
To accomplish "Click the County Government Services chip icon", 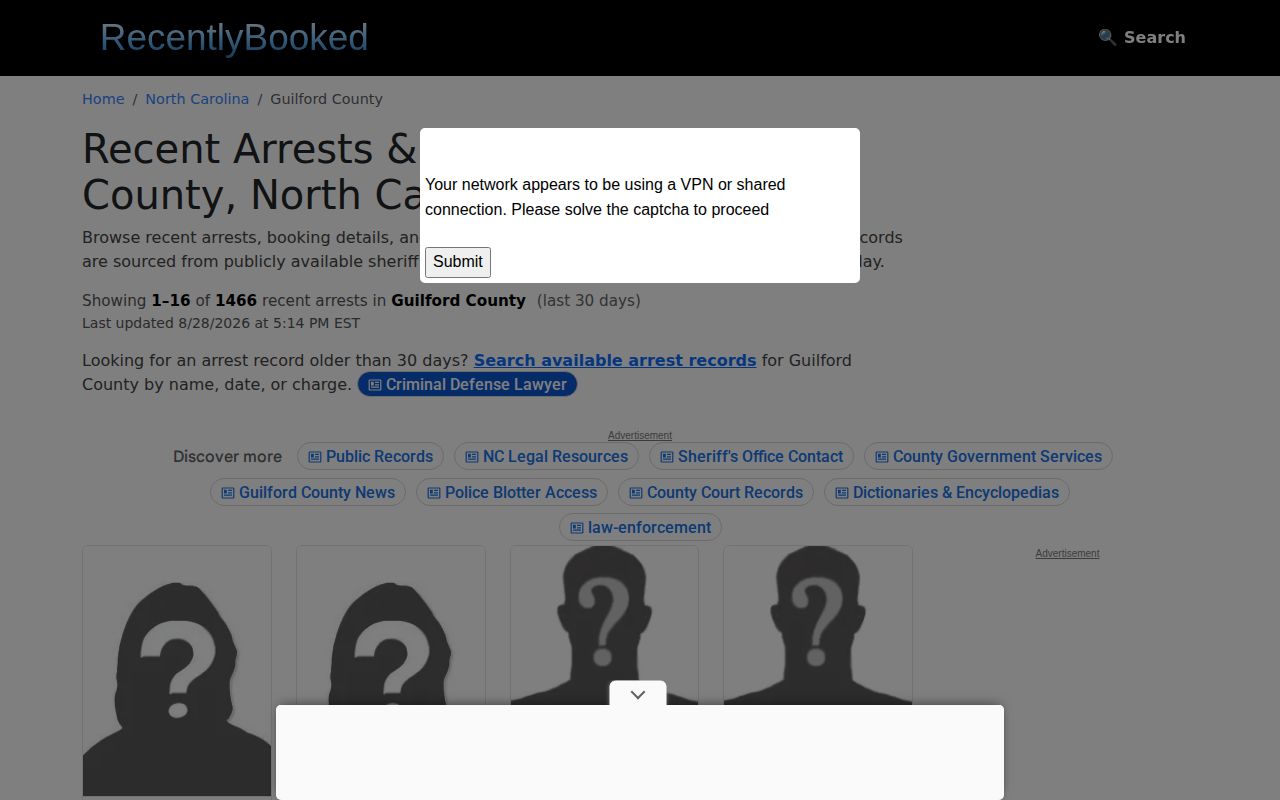I will [882, 457].
